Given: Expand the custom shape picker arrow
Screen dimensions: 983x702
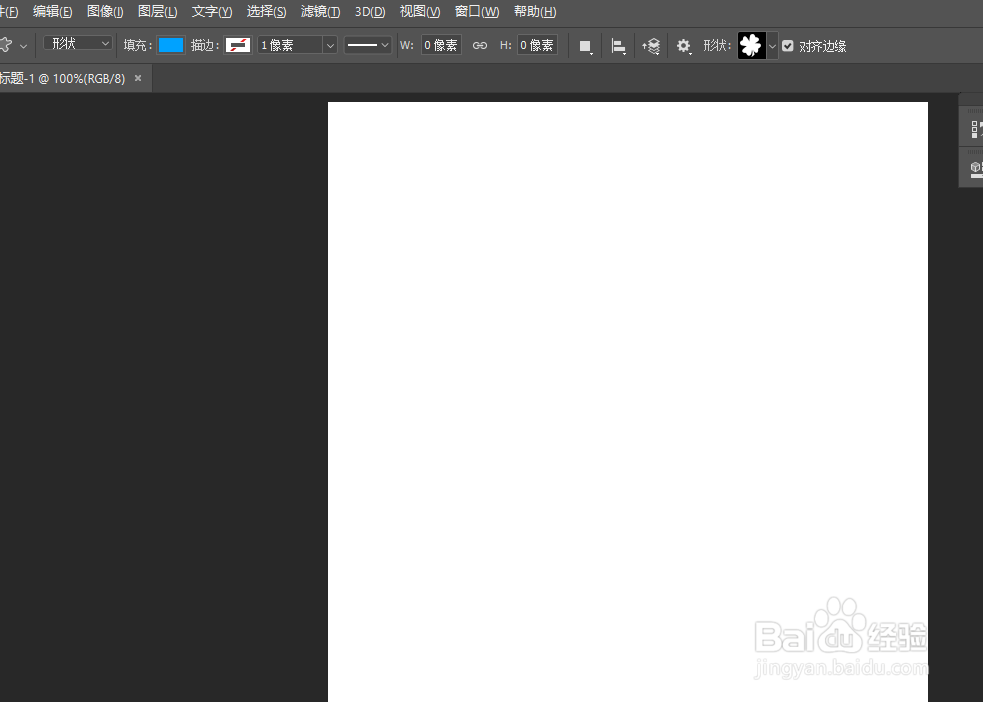Looking at the screenshot, I should [772, 46].
